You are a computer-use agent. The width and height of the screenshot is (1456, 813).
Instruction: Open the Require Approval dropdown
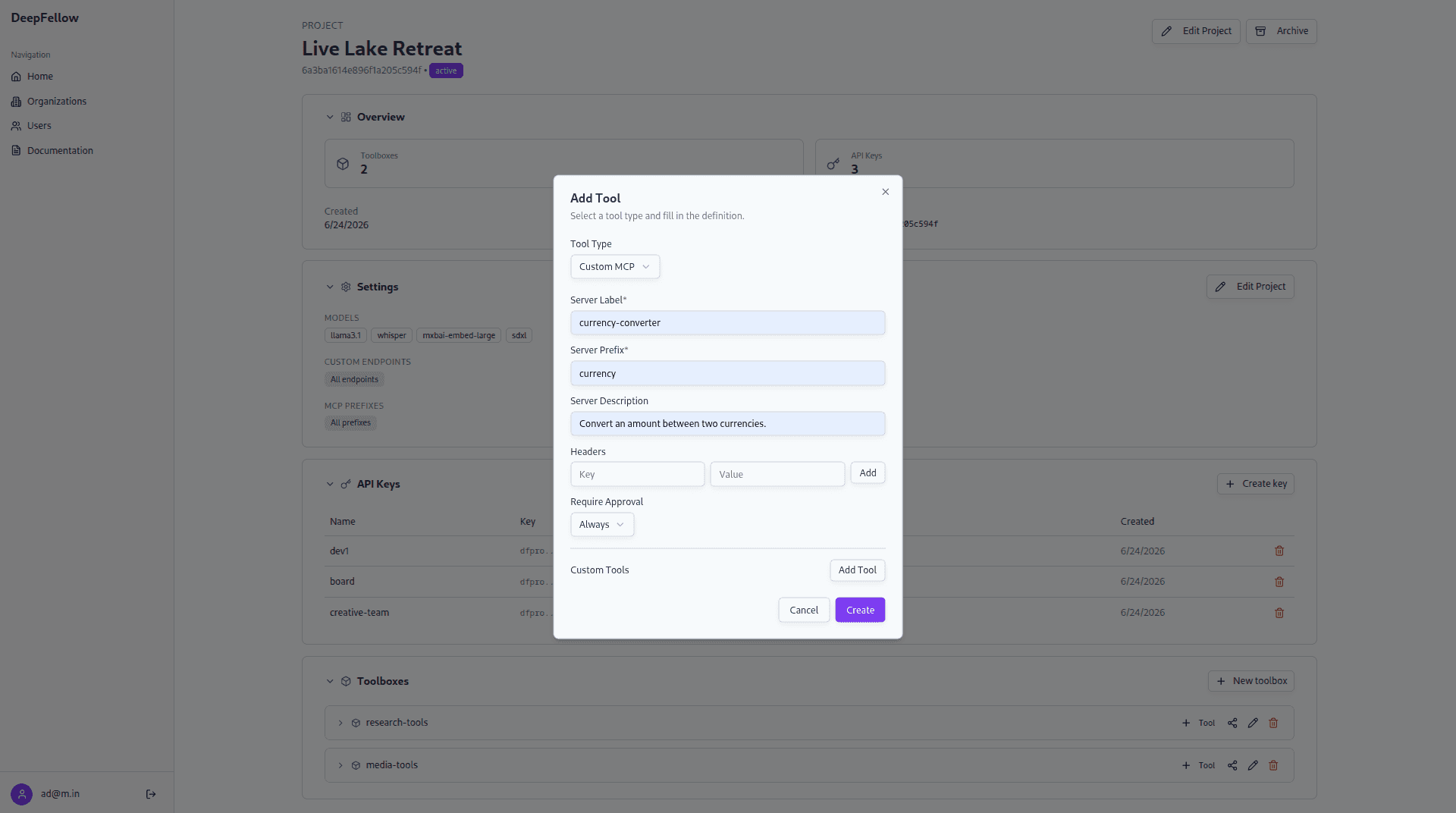[602, 525]
